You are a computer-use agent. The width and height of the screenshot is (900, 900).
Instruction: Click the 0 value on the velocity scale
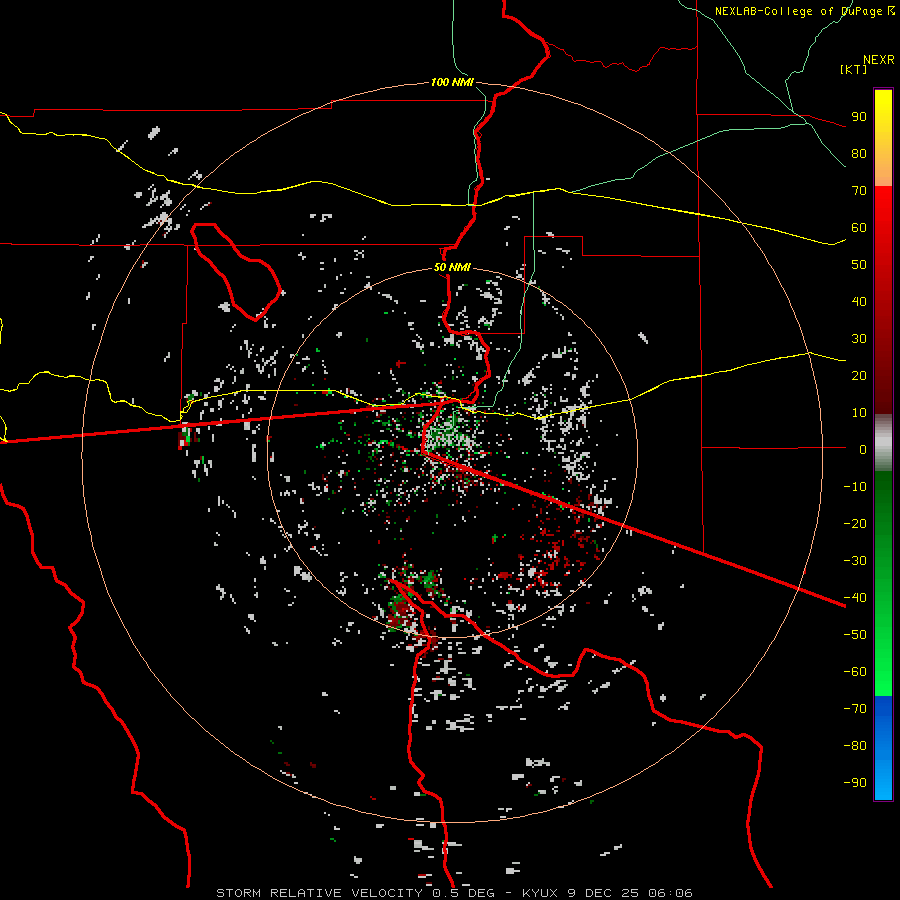pyautogui.click(x=863, y=449)
